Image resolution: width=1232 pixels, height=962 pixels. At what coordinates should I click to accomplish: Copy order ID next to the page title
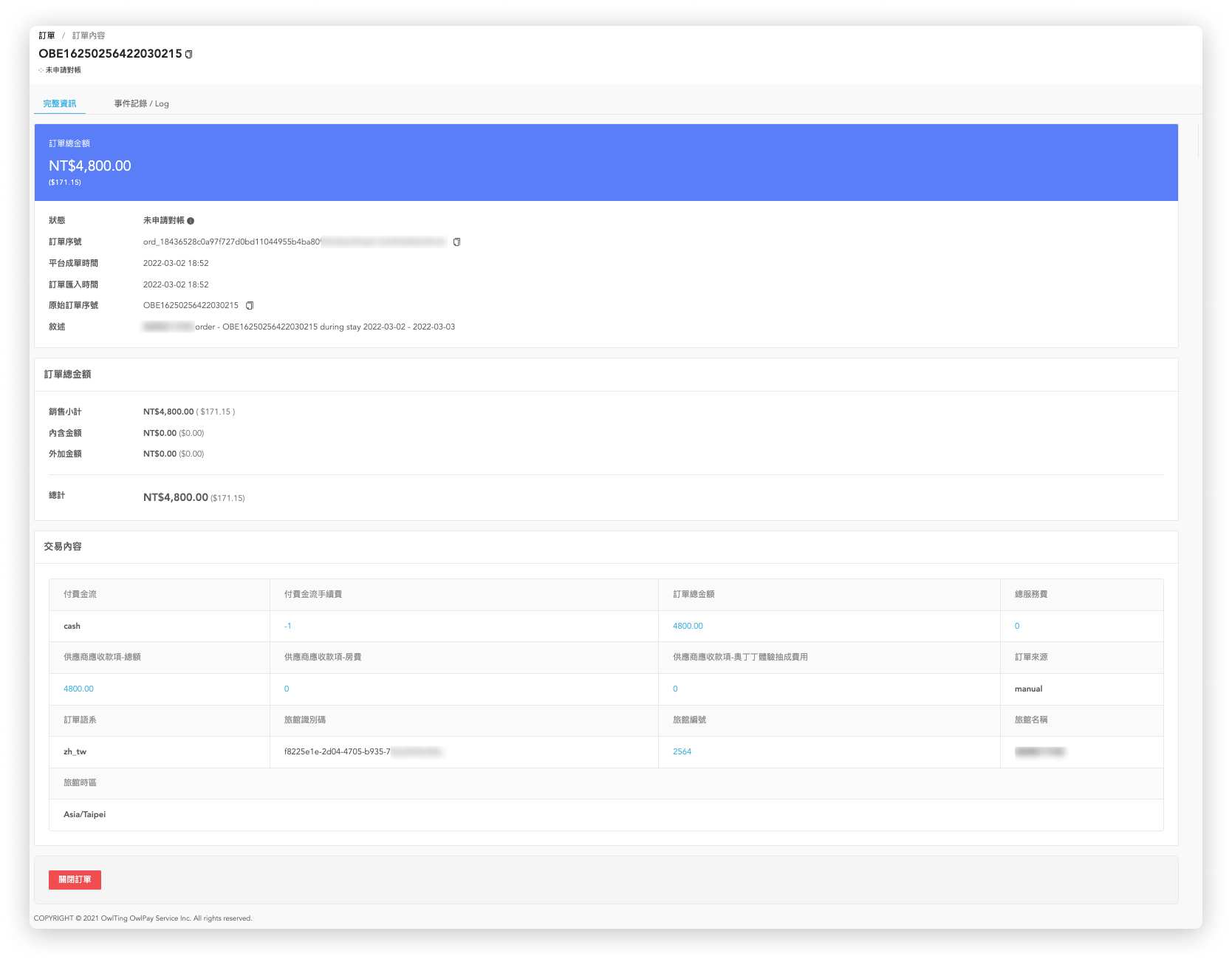(189, 54)
